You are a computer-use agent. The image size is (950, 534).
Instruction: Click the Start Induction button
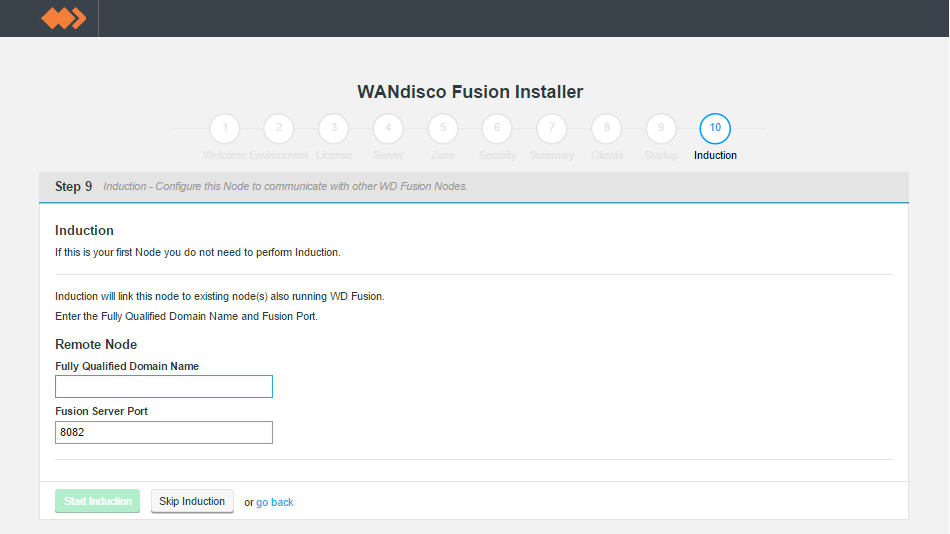pos(98,501)
